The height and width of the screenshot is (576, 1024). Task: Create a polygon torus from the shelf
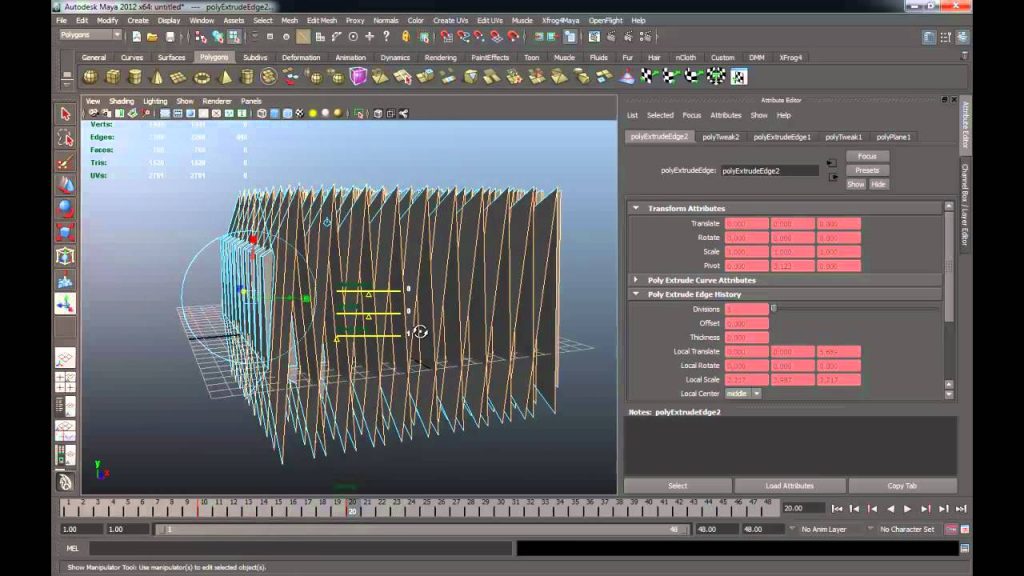[202, 77]
